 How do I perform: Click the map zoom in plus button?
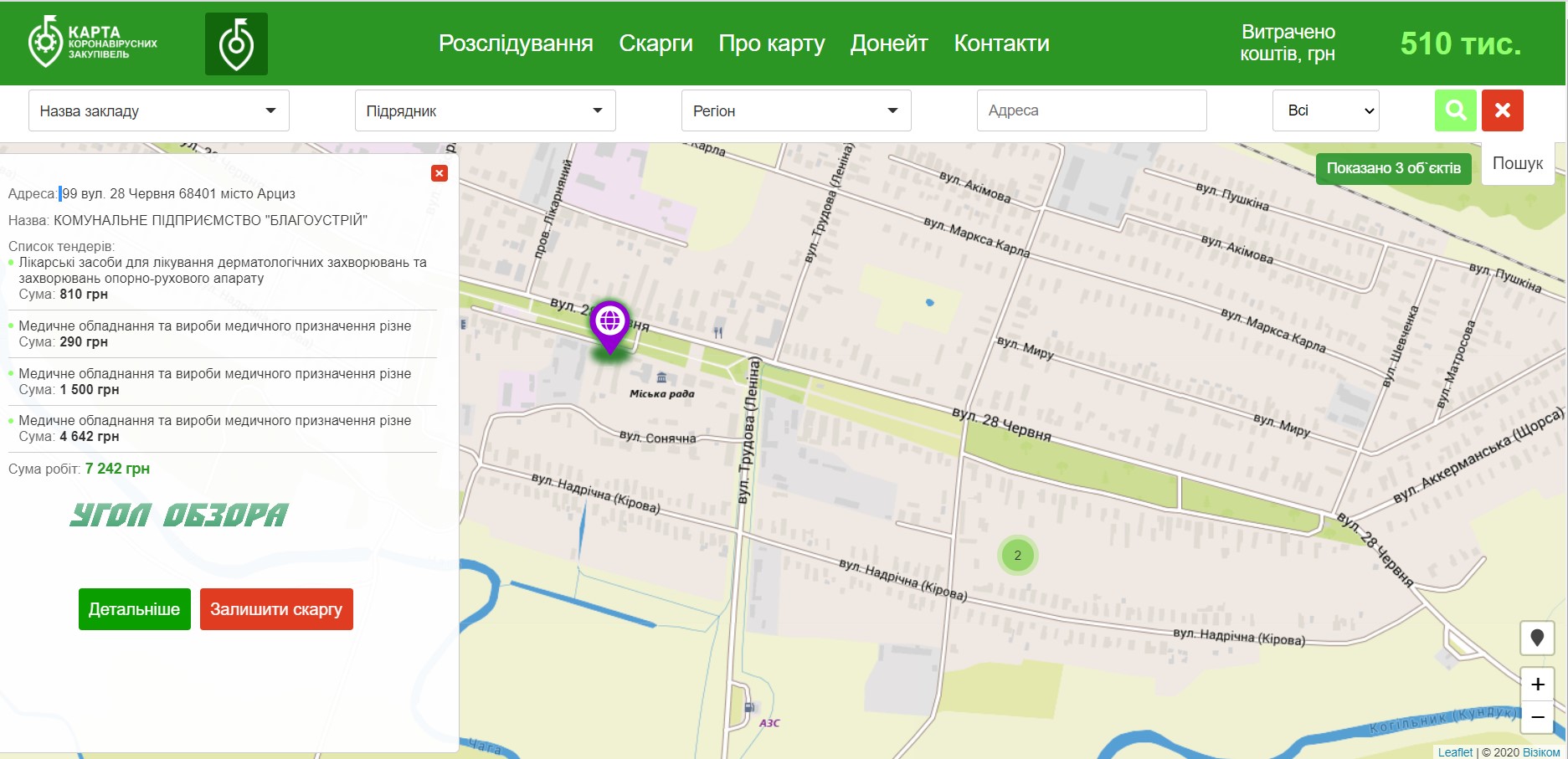(x=1537, y=685)
